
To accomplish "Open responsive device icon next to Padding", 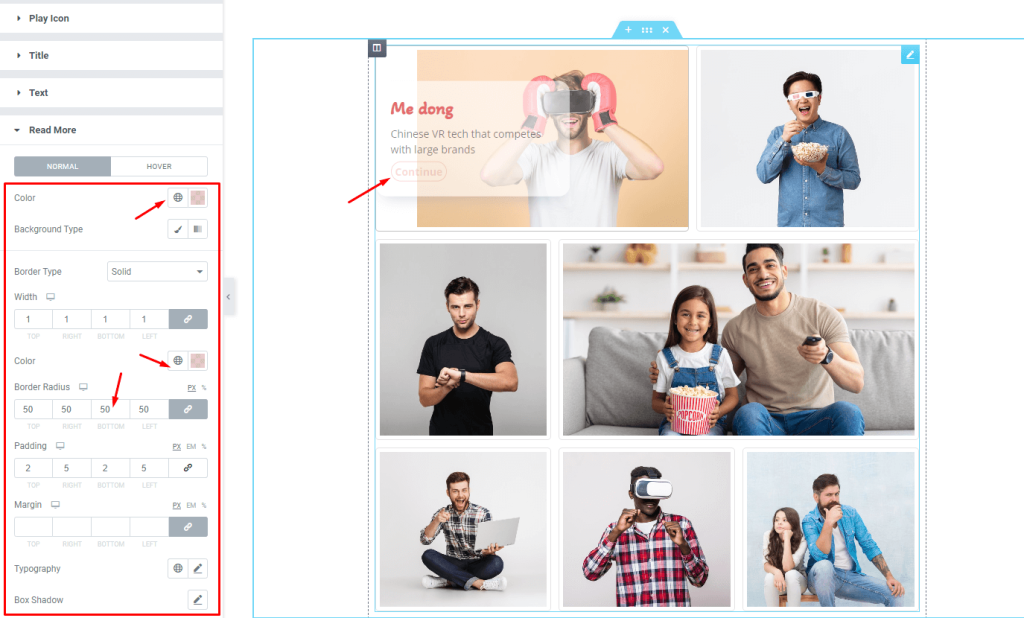I will (60, 446).
